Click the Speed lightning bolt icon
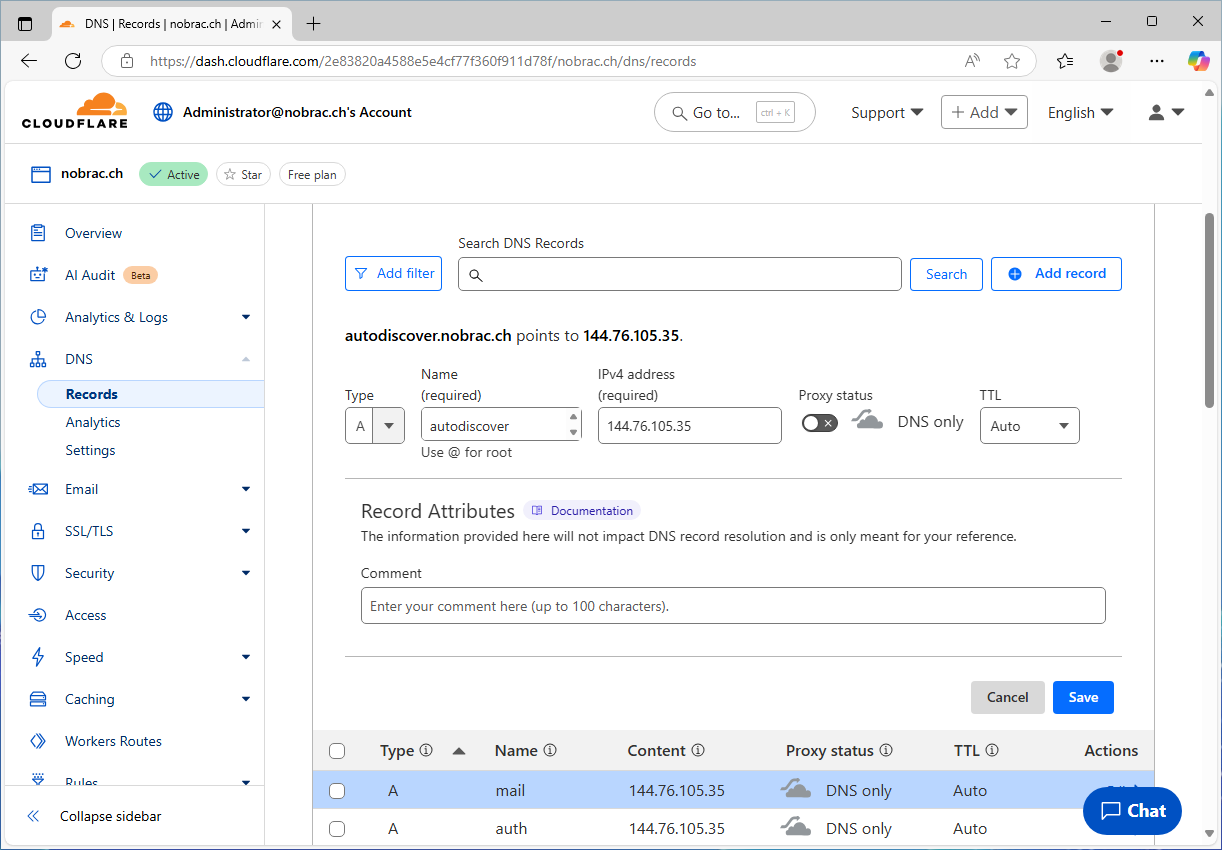This screenshot has height=850, width=1222. pyautogui.click(x=38, y=657)
